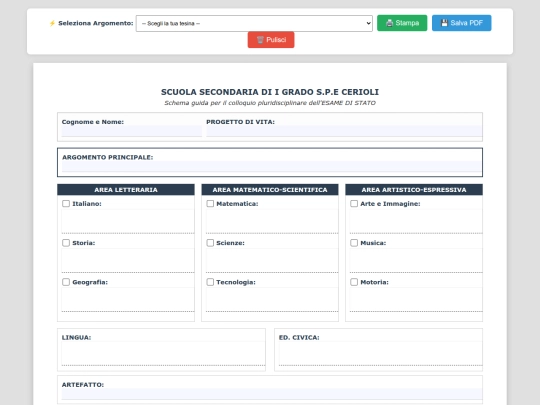540x405 pixels.
Task: Click the Matematica text area
Action: pyautogui.click(x=272, y=221)
